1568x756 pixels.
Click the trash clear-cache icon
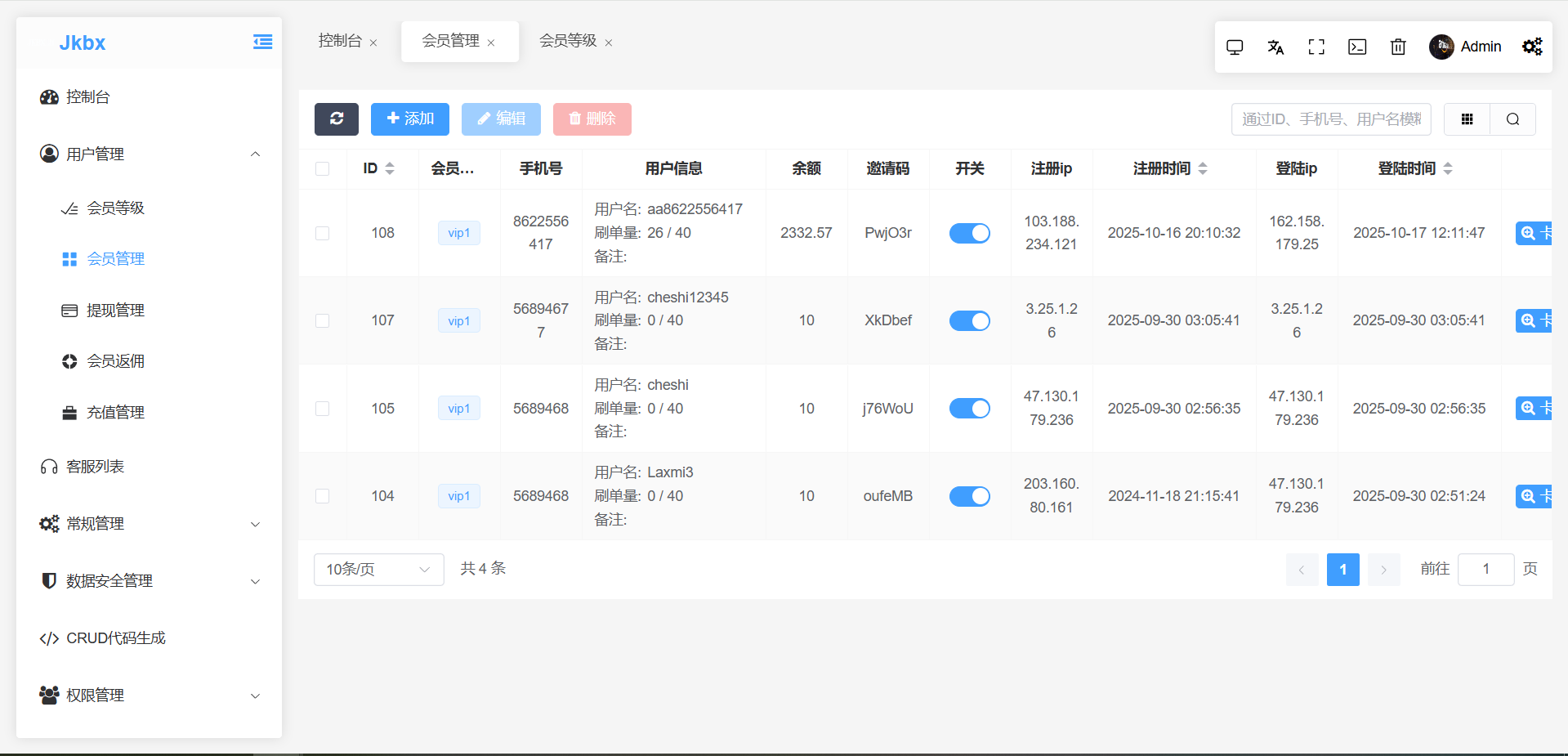tap(1398, 47)
